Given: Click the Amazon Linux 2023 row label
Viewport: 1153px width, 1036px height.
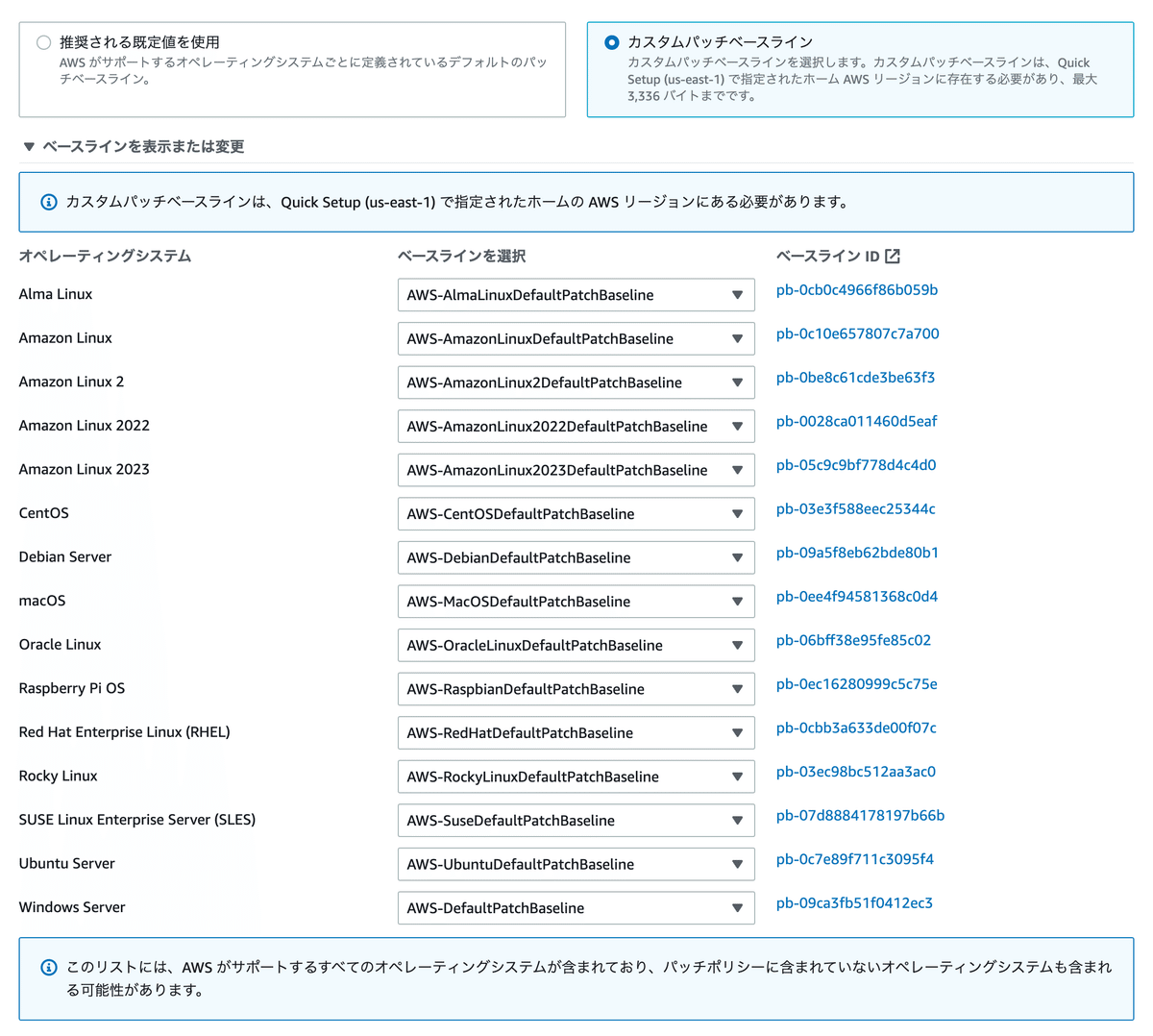Looking at the screenshot, I should tap(85, 469).
